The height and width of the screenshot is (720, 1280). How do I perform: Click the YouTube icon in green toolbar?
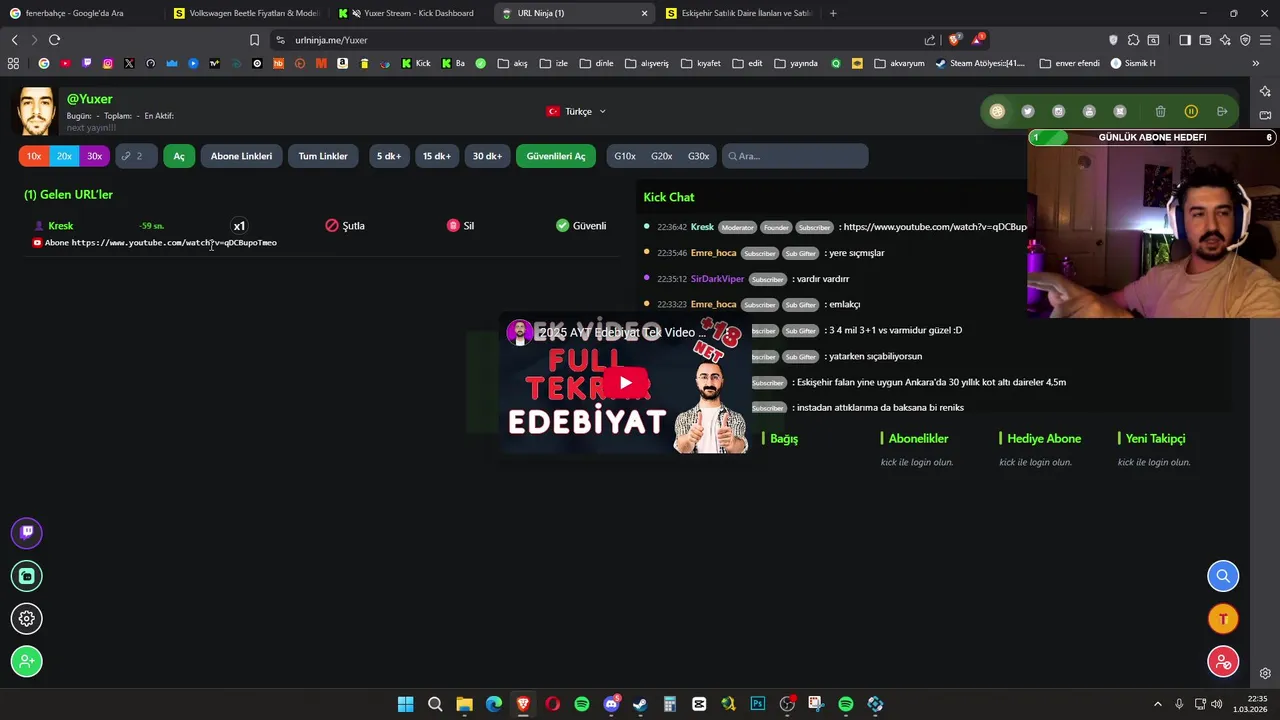1089,111
